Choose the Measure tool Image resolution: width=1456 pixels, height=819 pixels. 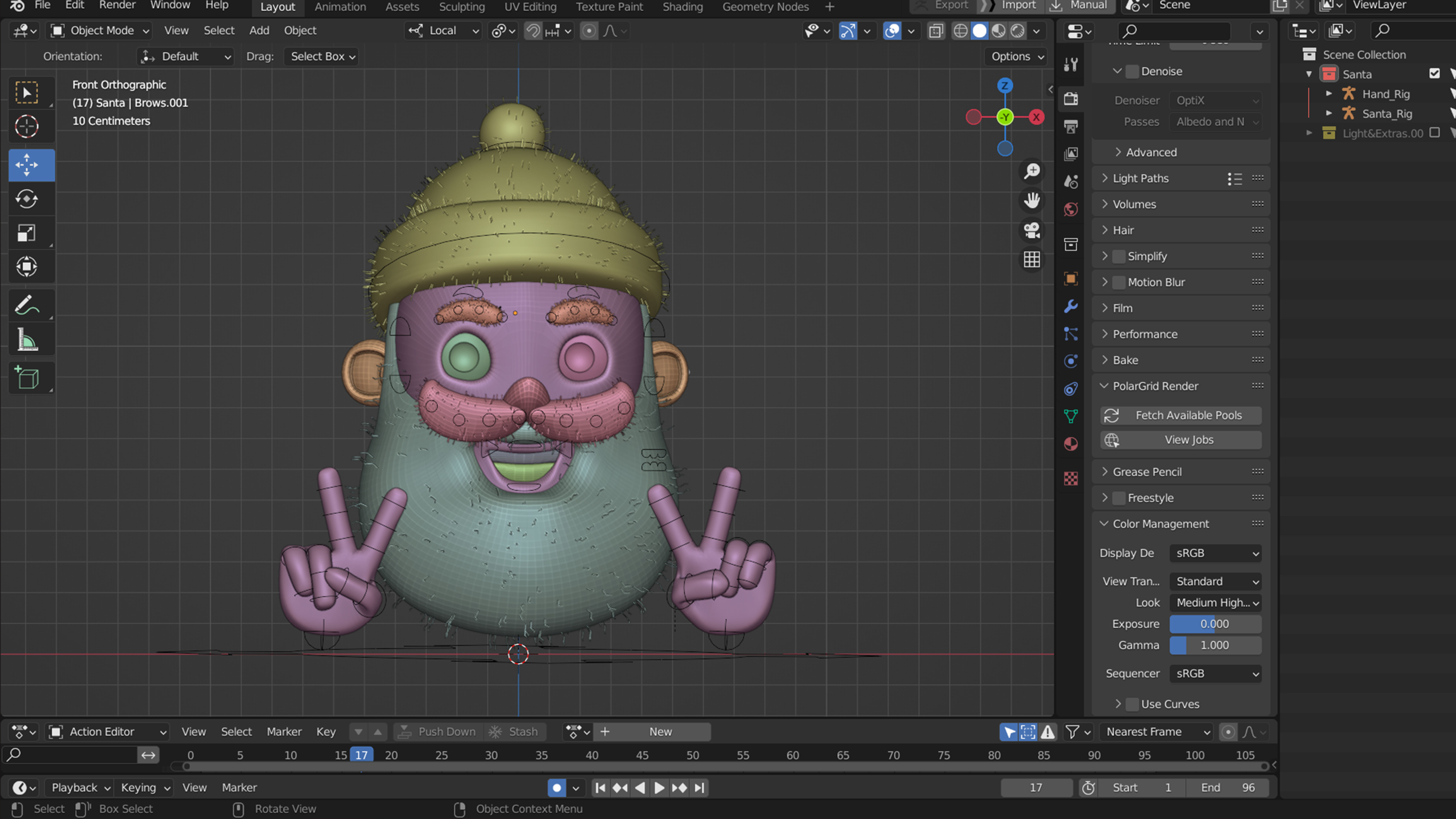tap(27, 340)
